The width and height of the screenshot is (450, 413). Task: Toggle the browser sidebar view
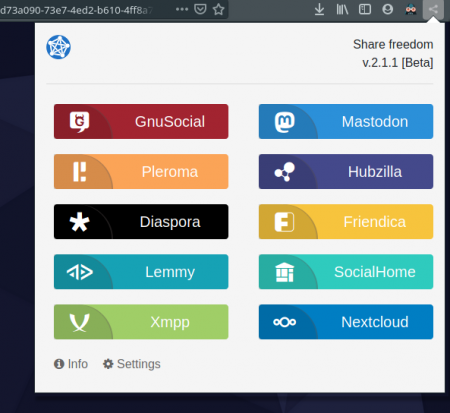pyautogui.click(x=365, y=9)
